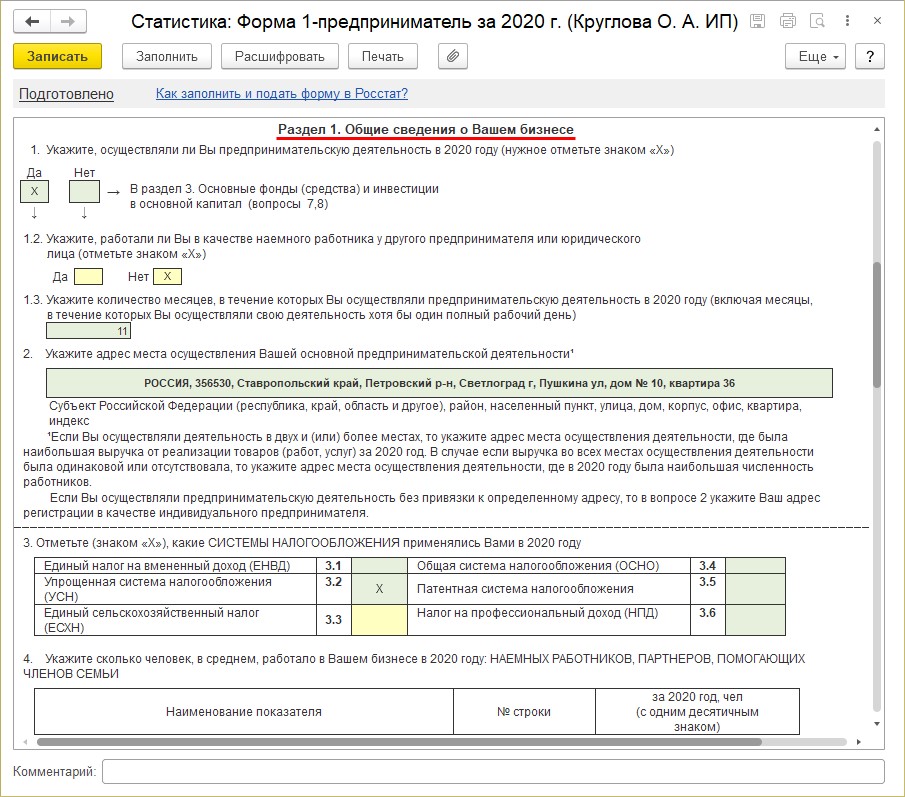The width and height of the screenshot is (905, 797).
Task: Toggle the Нет box in question 1.2
Action: (167, 277)
